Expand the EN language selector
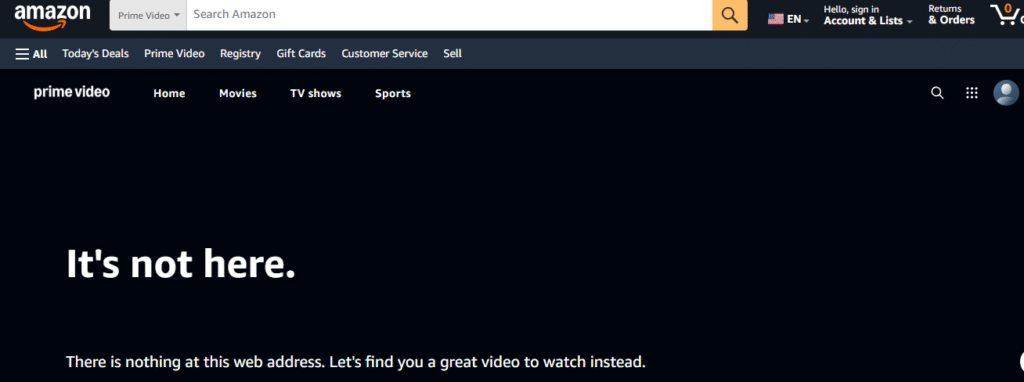 [789, 20]
